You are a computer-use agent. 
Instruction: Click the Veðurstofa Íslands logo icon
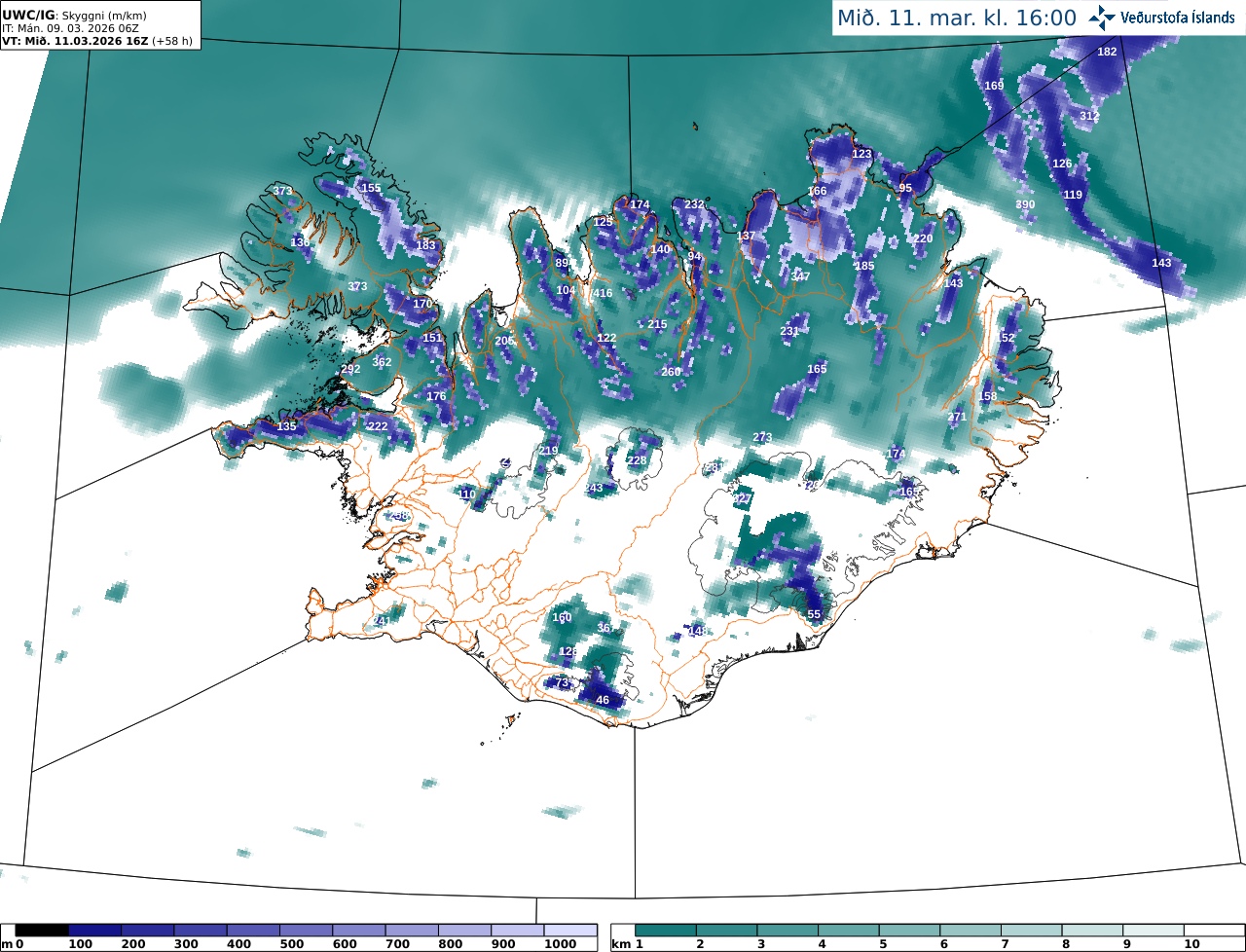point(1102,18)
